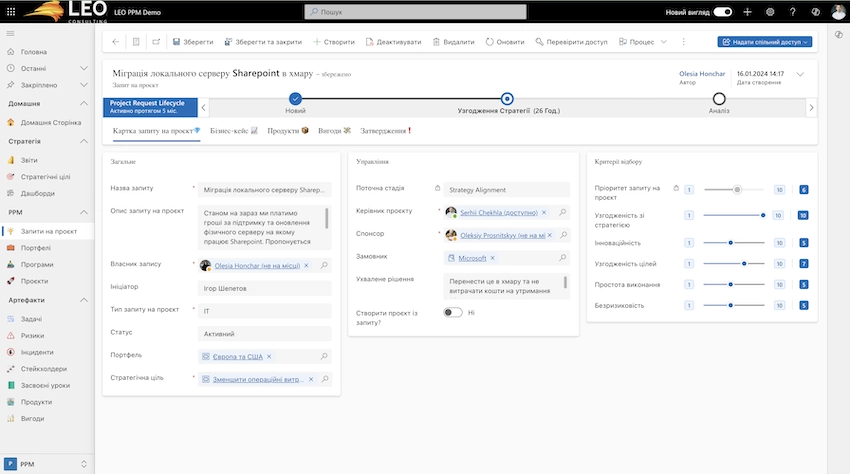Click Оновити refresh button
850x474 pixels.
pyautogui.click(x=504, y=42)
